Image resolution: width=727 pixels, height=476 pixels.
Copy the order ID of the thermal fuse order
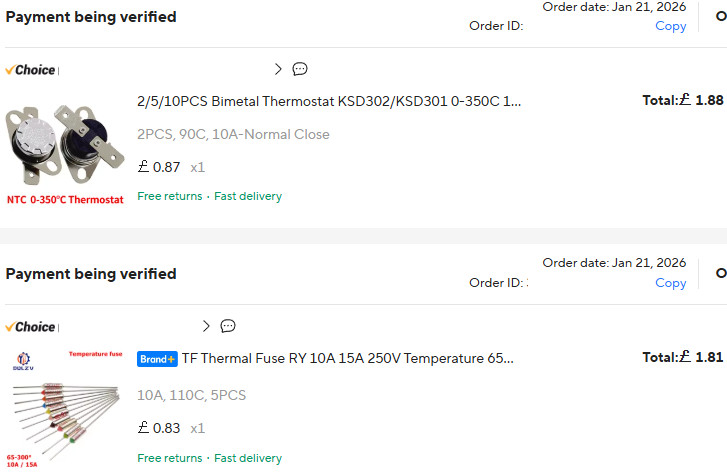click(x=670, y=283)
